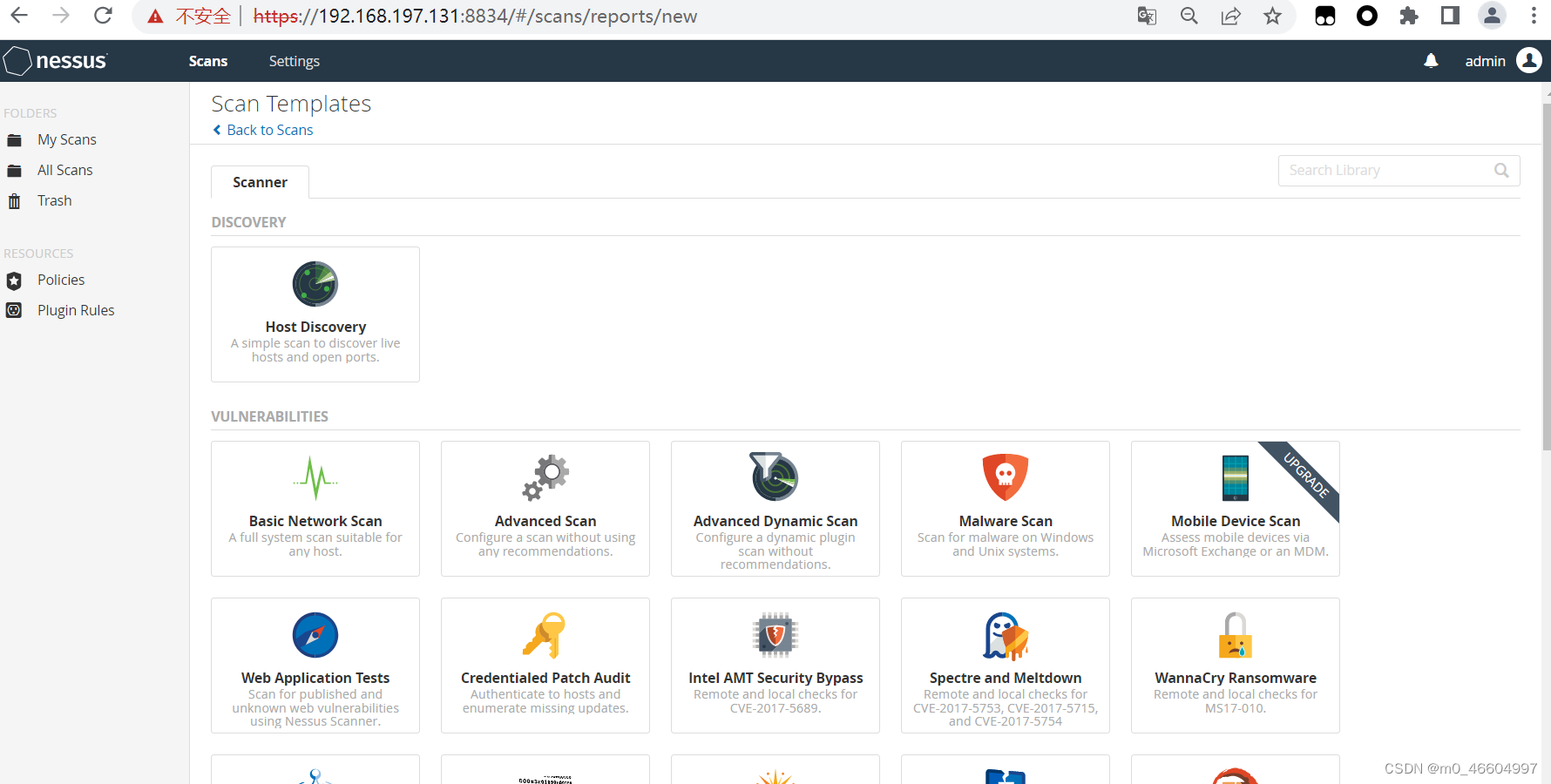The height and width of the screenshot is (784, 1551).
Task: Click the Mobile Device Scan phone icon
Action: [x=1236, y=477]
